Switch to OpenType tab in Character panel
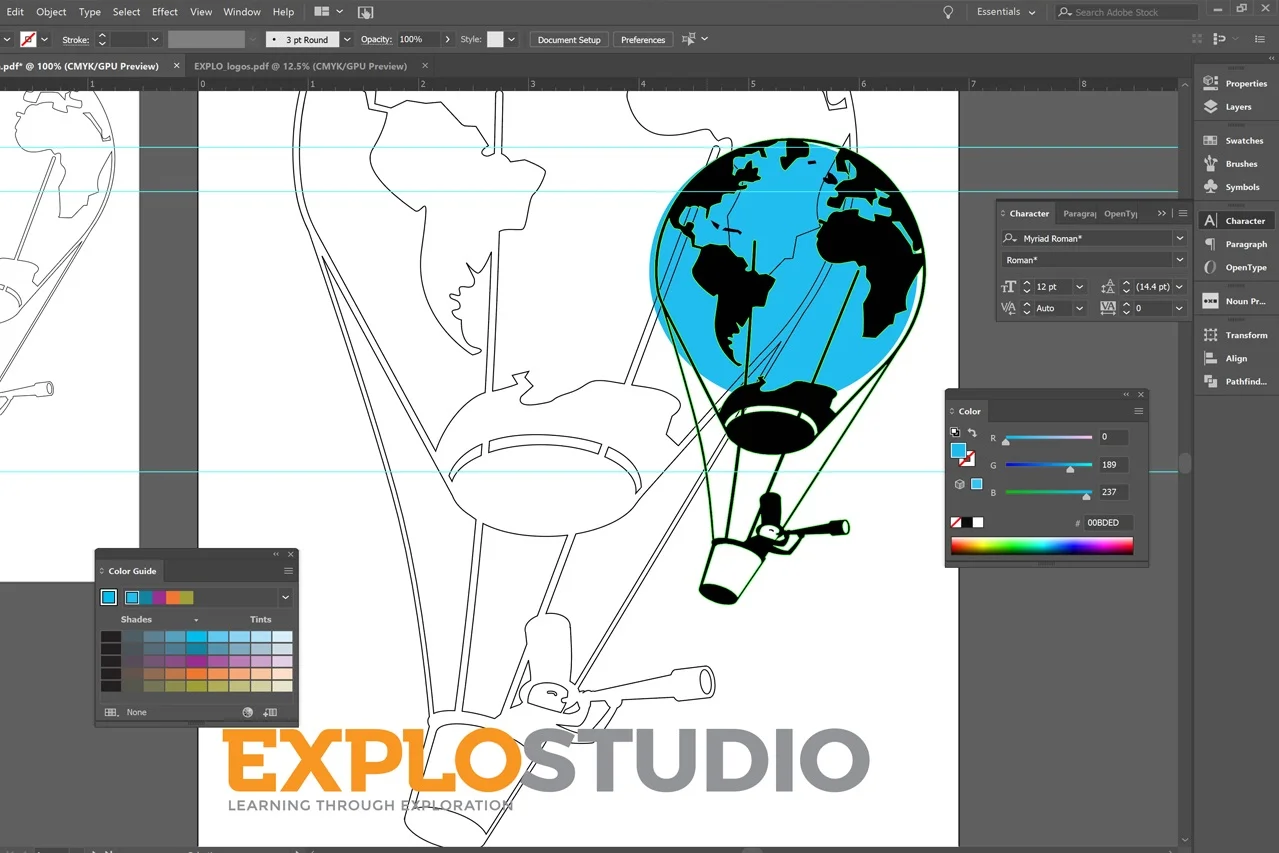 pyautogui.click(x=1120, y=213)
